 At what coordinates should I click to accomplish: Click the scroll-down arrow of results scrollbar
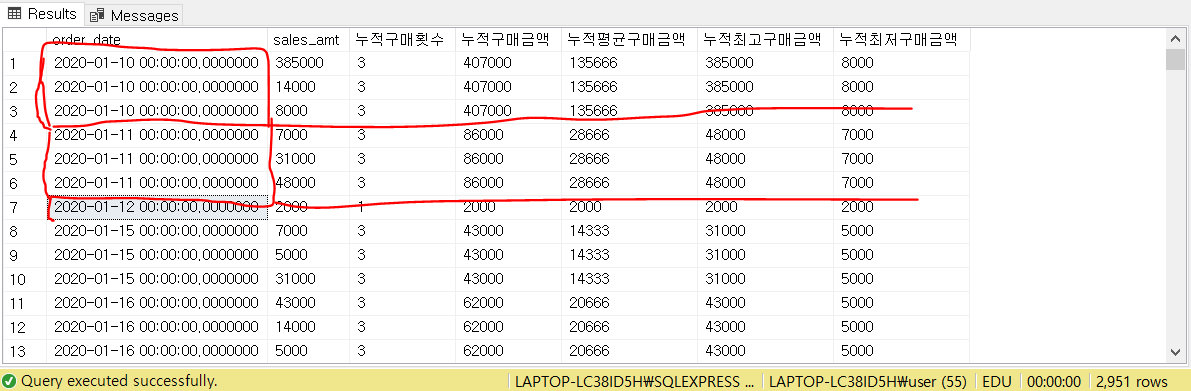pyautogui.click(x=1174, y=352)
